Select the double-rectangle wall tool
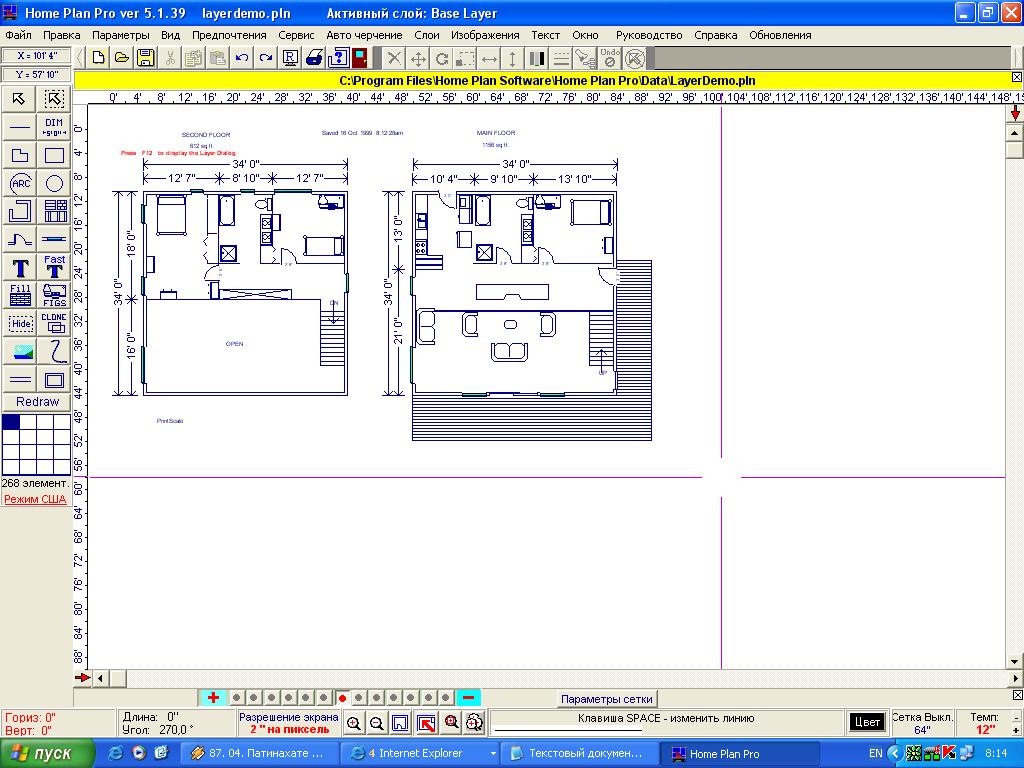1024x768 pixels. tap(54, 379)
